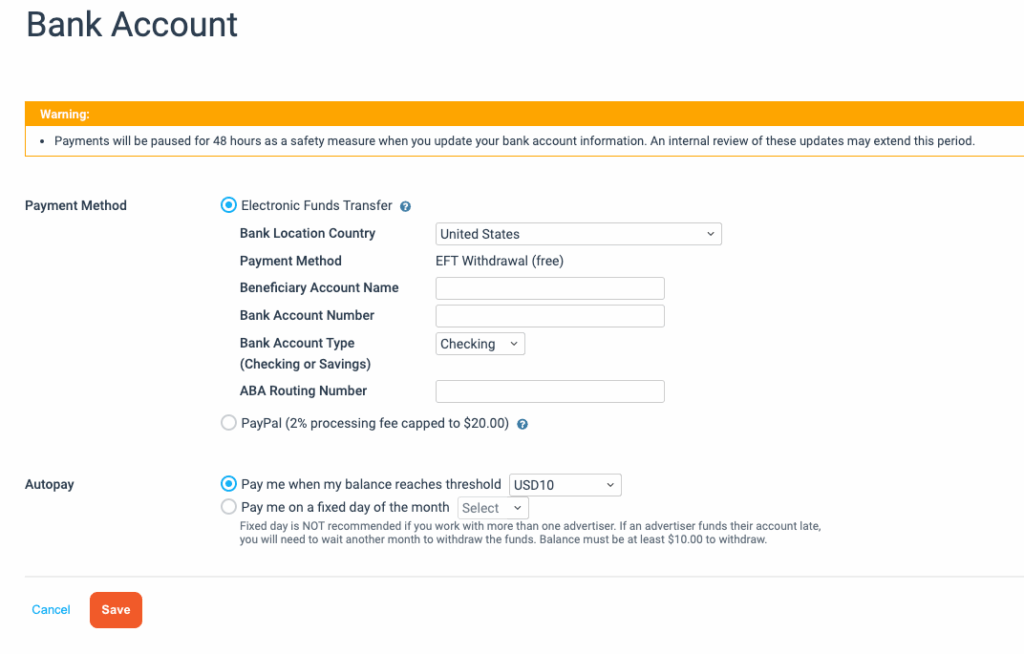The image size is (1024, 654).
Task: Click help icon next to PayPal option
Action: point(522,424)
